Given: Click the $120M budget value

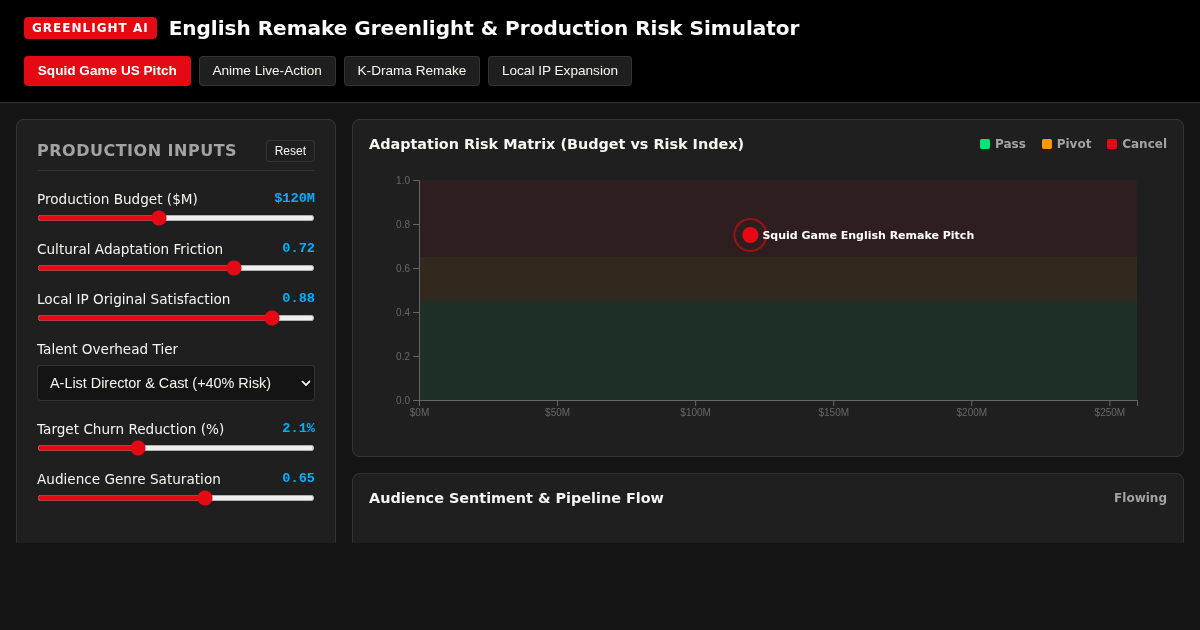Looking at the screenshot, I should [x=294, y=198].
